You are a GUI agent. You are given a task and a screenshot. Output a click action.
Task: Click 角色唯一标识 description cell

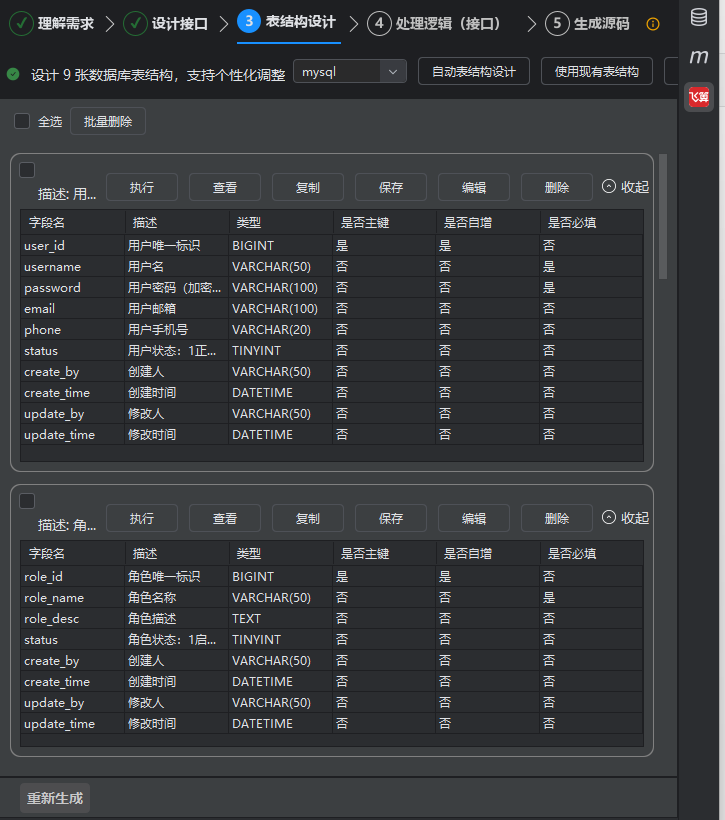click(x=176, y=576)
